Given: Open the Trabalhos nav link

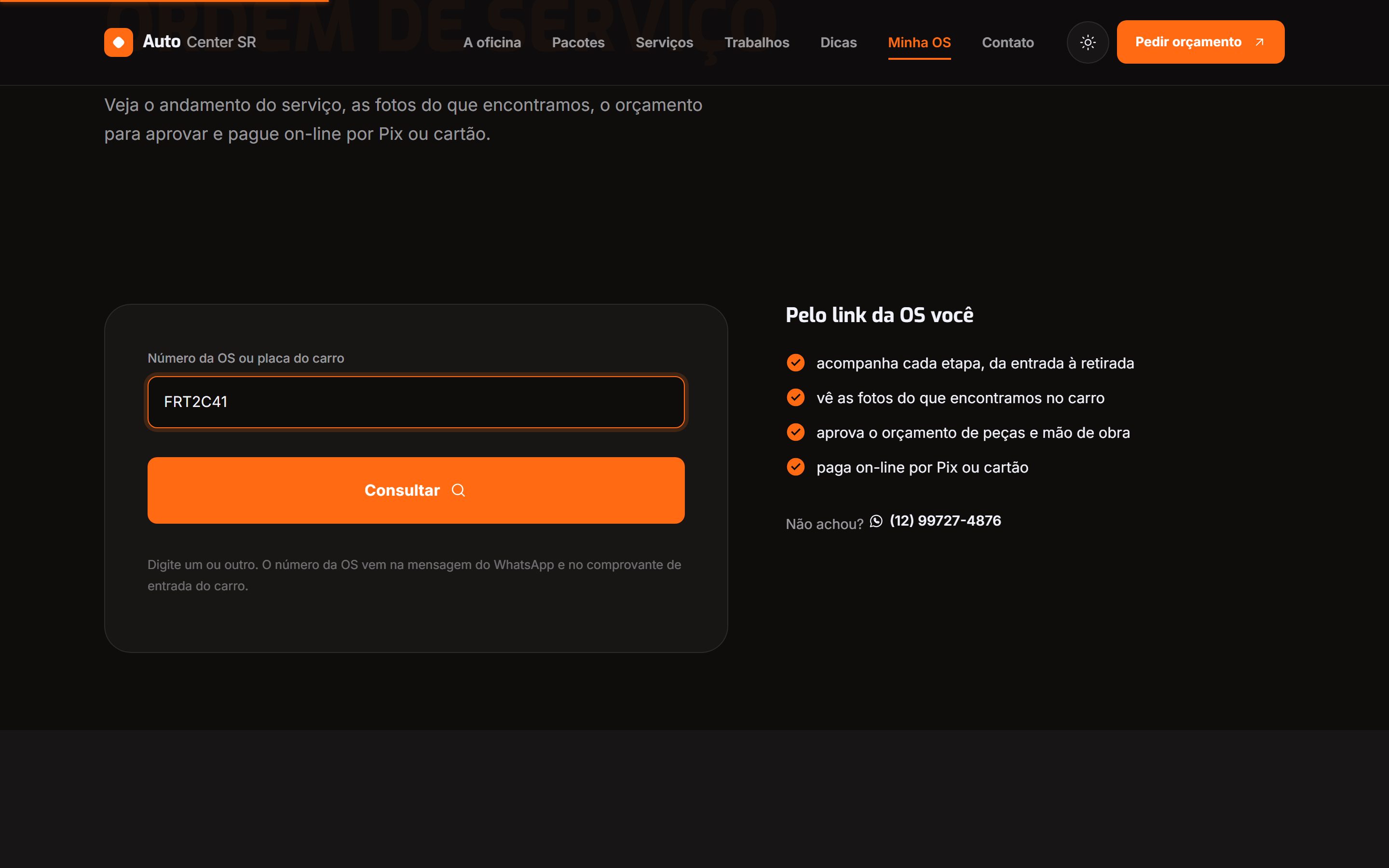Looking at the screenshot, I should pos(757,42).
